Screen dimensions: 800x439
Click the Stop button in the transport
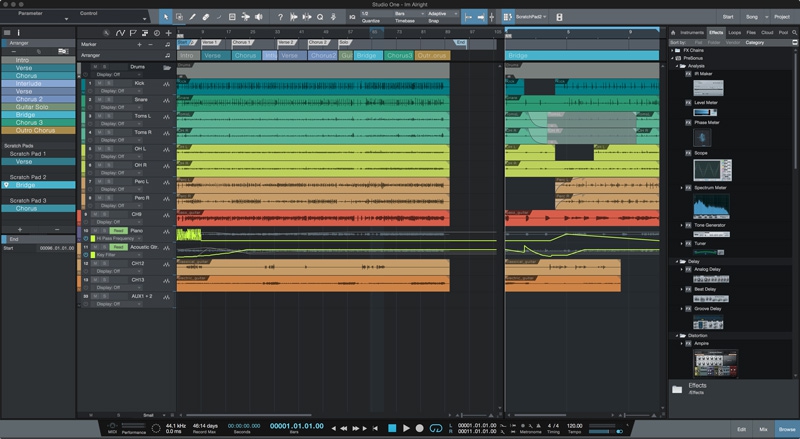coord(392,428)
